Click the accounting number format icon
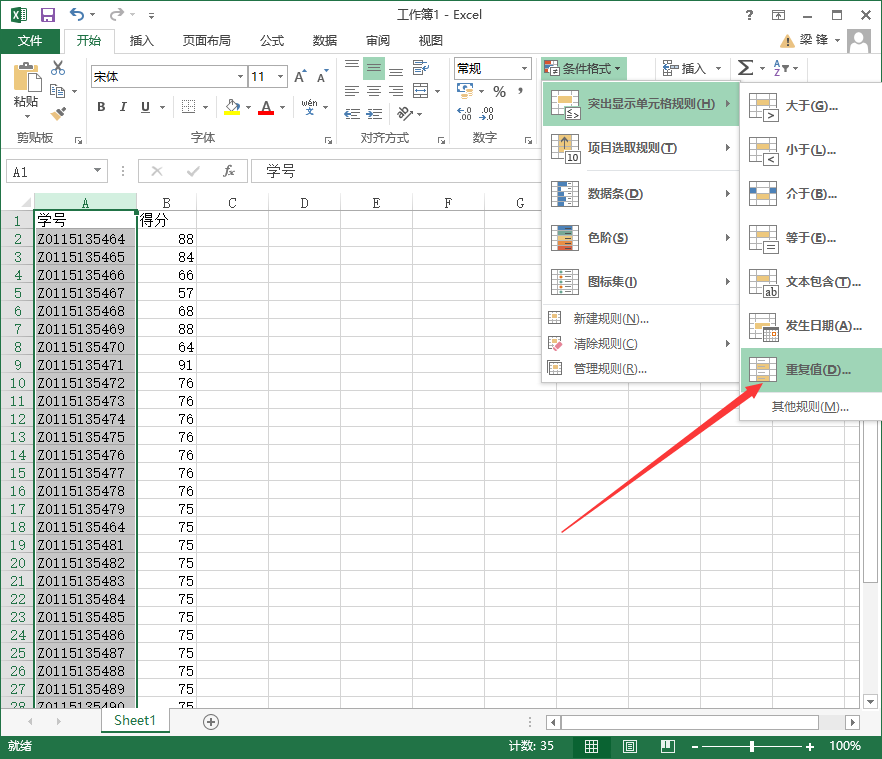The image size is (882, 759). [x=465, y=90]
